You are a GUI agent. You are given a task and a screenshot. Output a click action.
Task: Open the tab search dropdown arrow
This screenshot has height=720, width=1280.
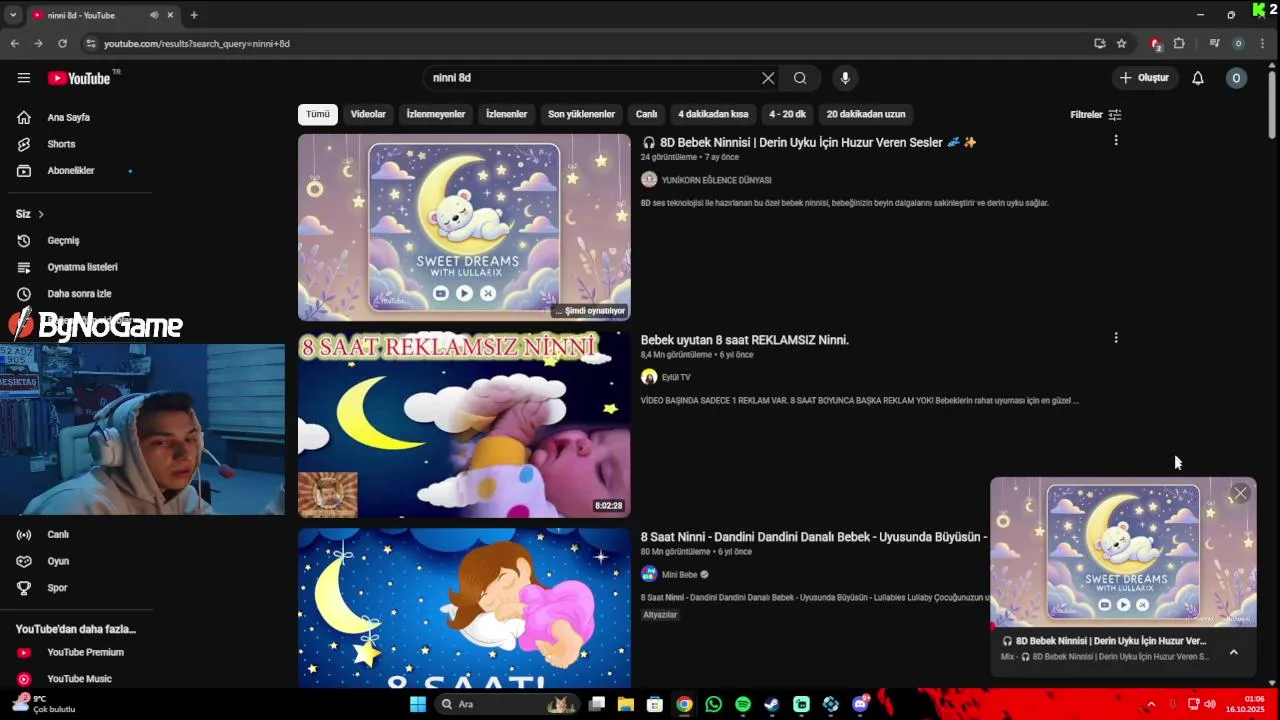click(x=13, y=15)
